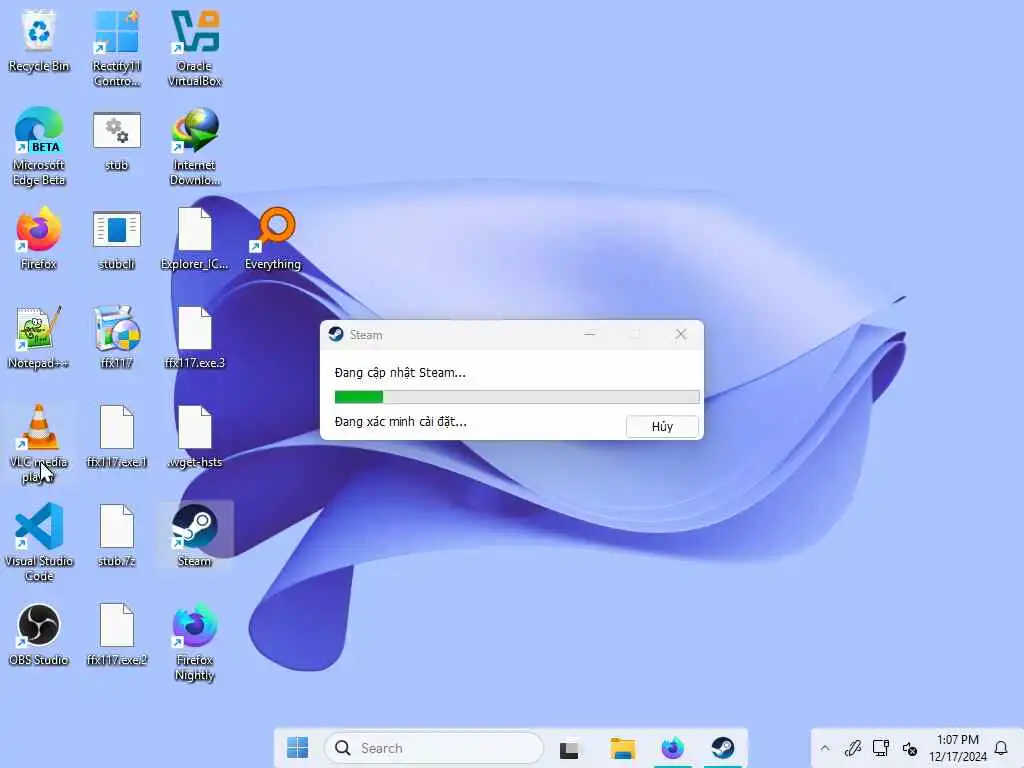Select the .wget-hsts file icon
1024x768 pixels.
click(195, 437)
